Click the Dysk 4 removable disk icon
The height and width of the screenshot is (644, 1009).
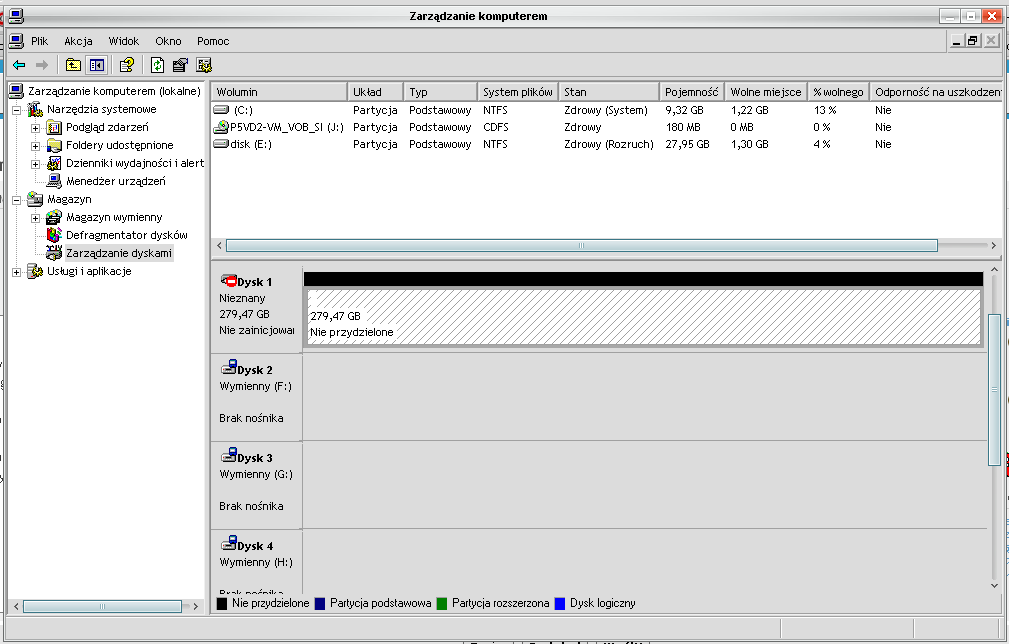click(228, 544)
